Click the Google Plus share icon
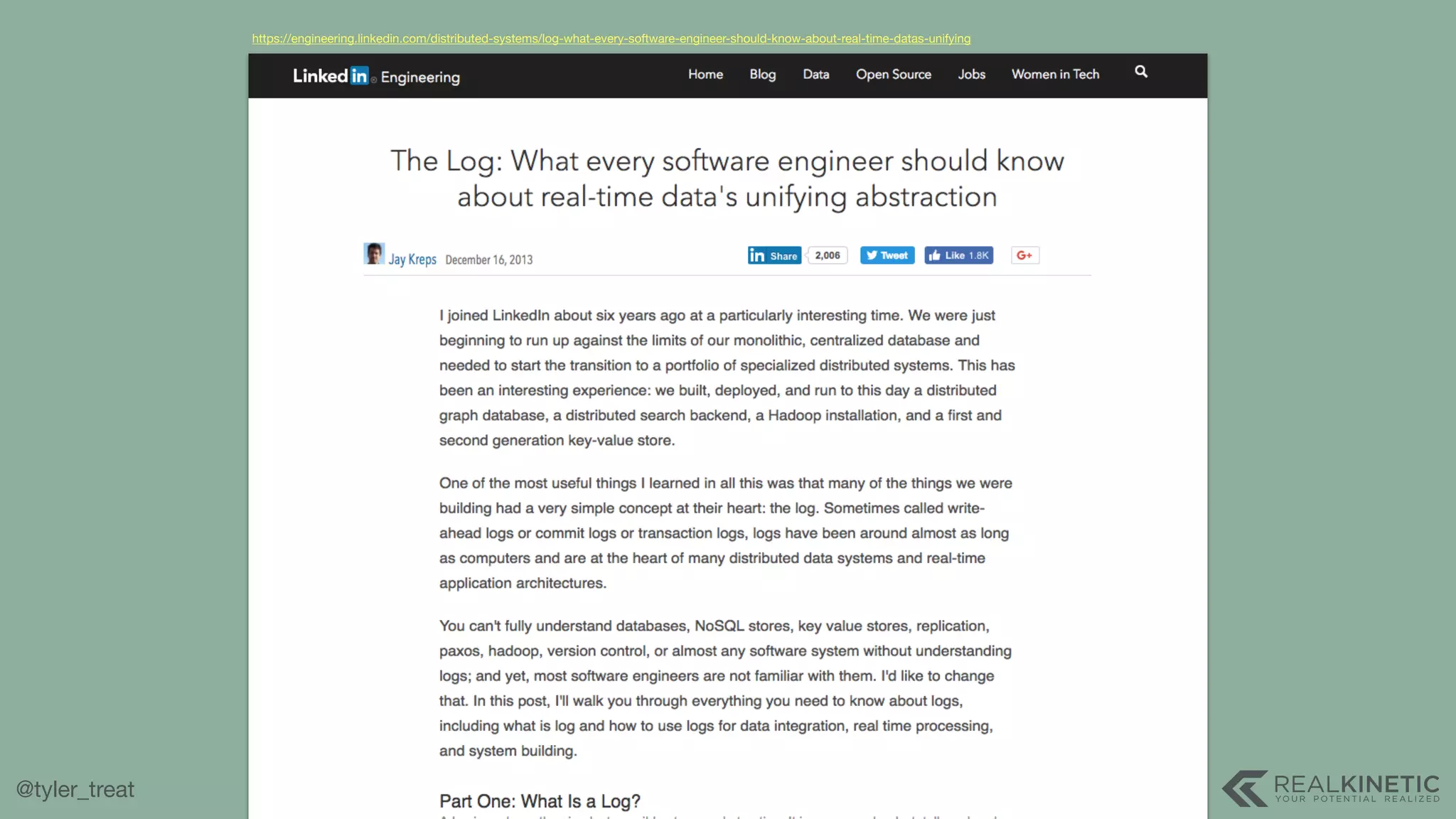Viewport: 1456px width, 819px height. [1024, 256]
